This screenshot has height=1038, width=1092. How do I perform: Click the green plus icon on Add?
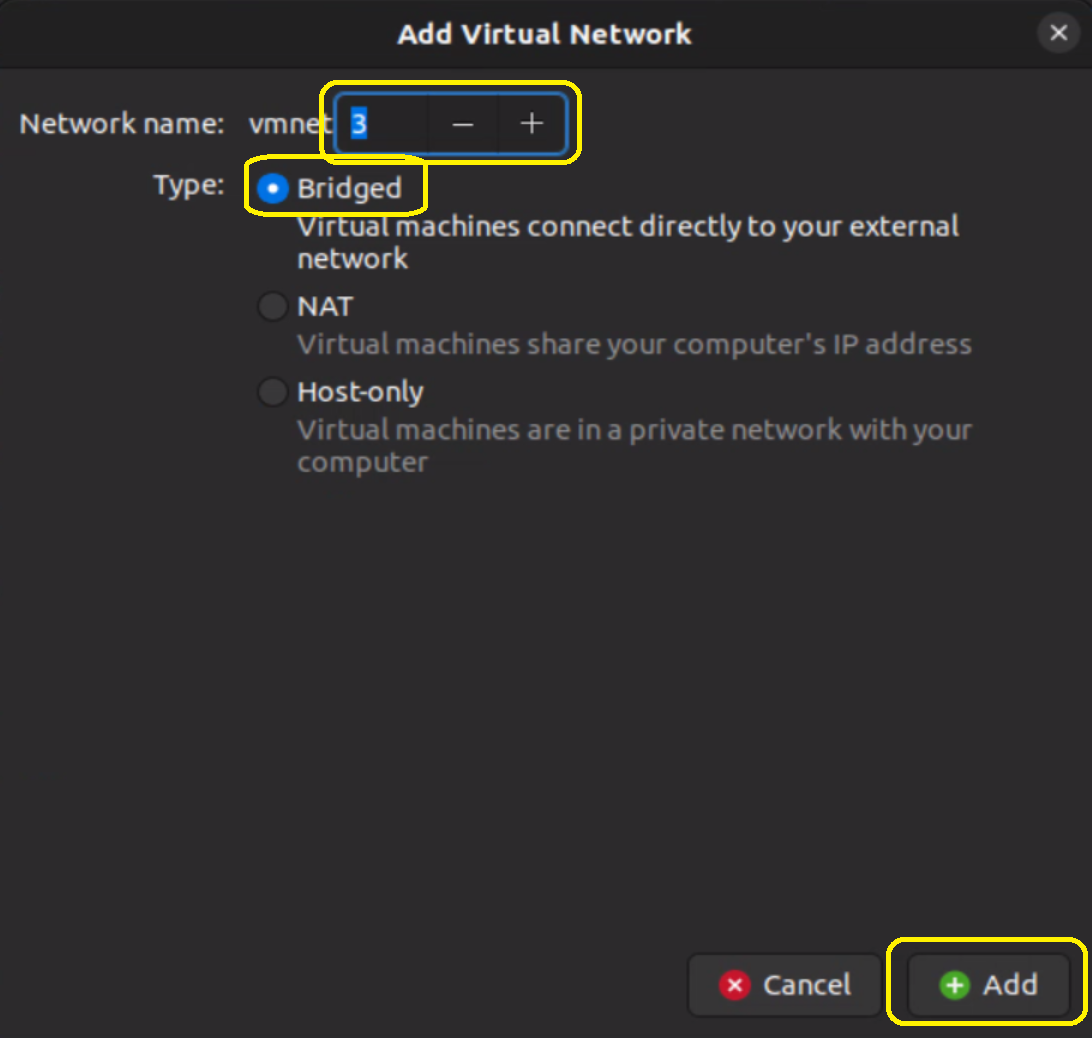[x=954, y=985]
